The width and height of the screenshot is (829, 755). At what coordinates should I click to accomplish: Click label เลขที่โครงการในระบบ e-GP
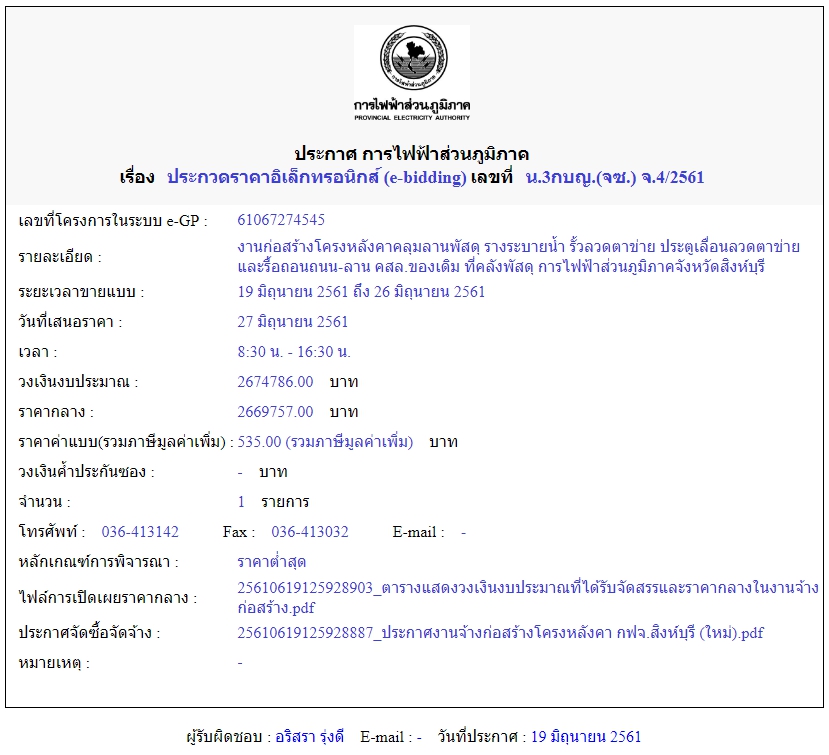point(113,220)
